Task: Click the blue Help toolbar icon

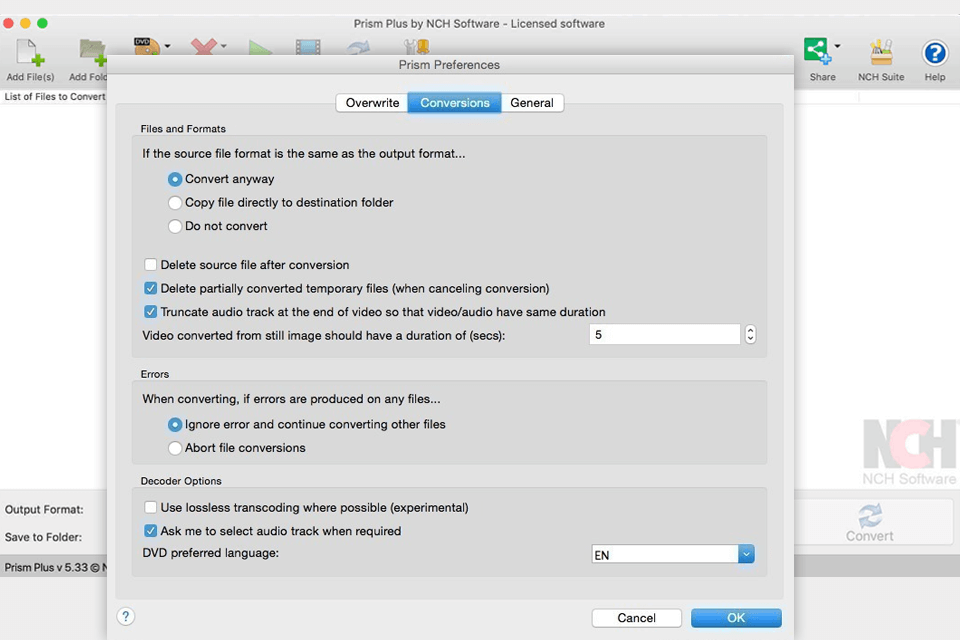Action: click(x=935, y=54)
